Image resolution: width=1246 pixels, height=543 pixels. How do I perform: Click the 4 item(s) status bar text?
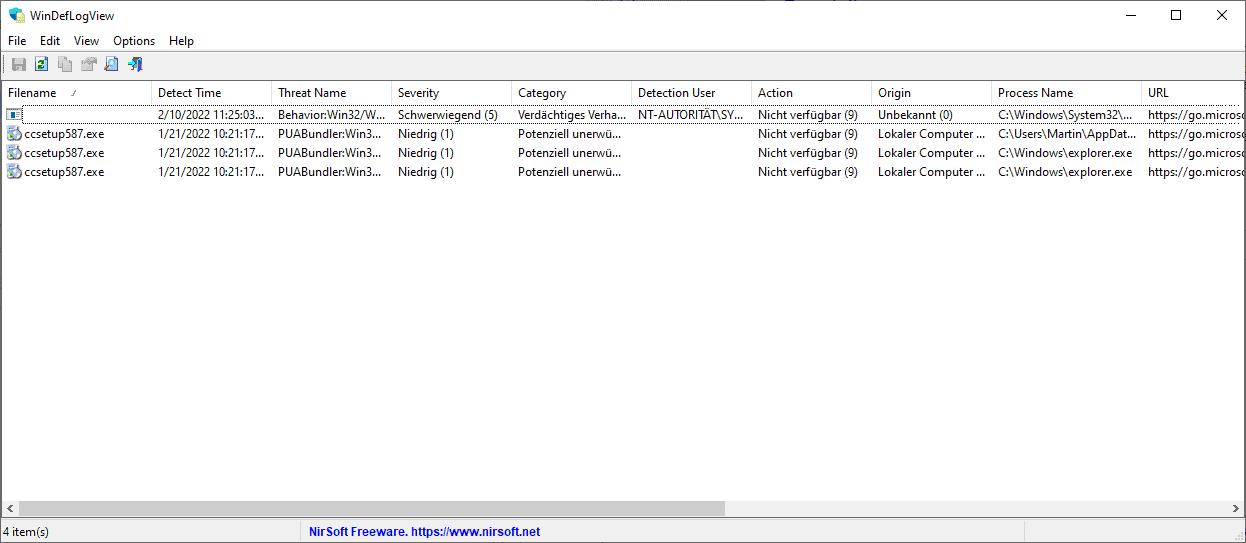pos(26,532)
